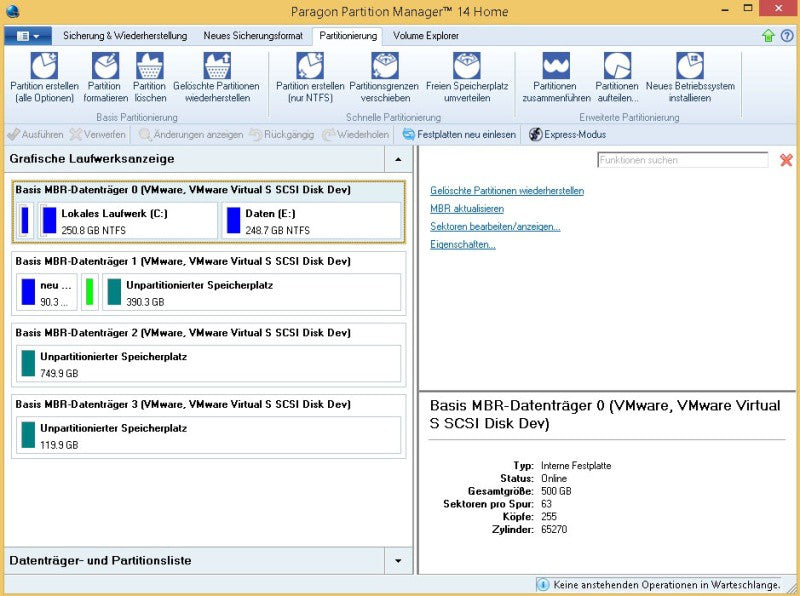Expand the 'Datenträger- und Partitionsliste' panel

(398, 561)
